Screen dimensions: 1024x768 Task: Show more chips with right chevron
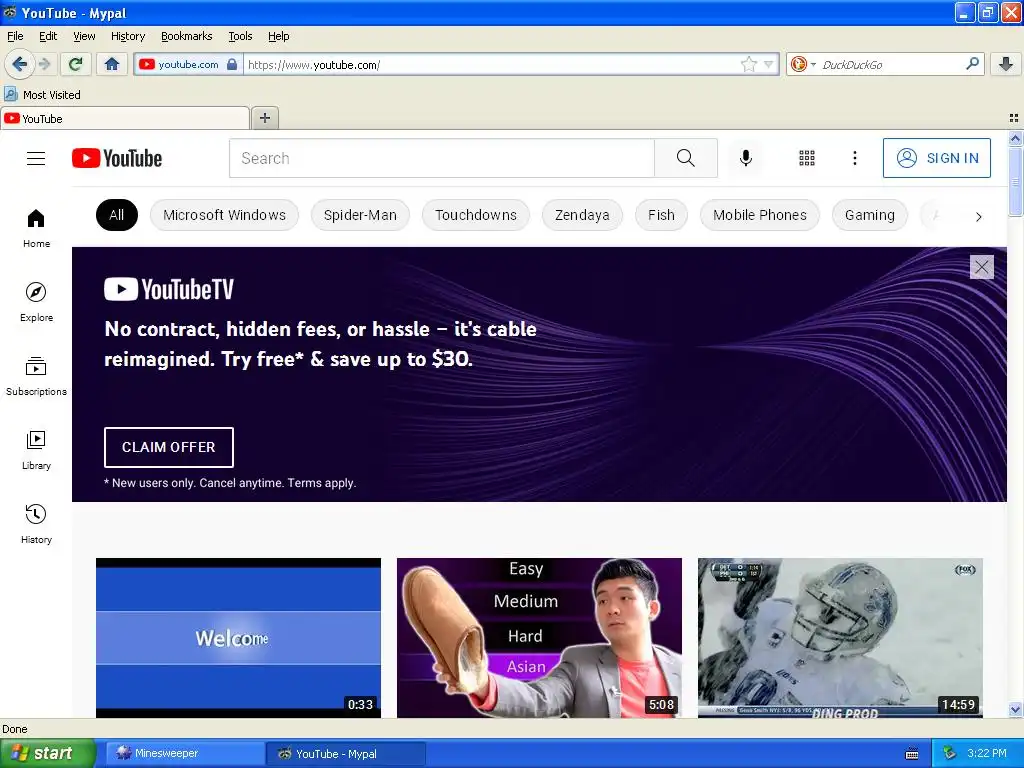tap(978, 217)
